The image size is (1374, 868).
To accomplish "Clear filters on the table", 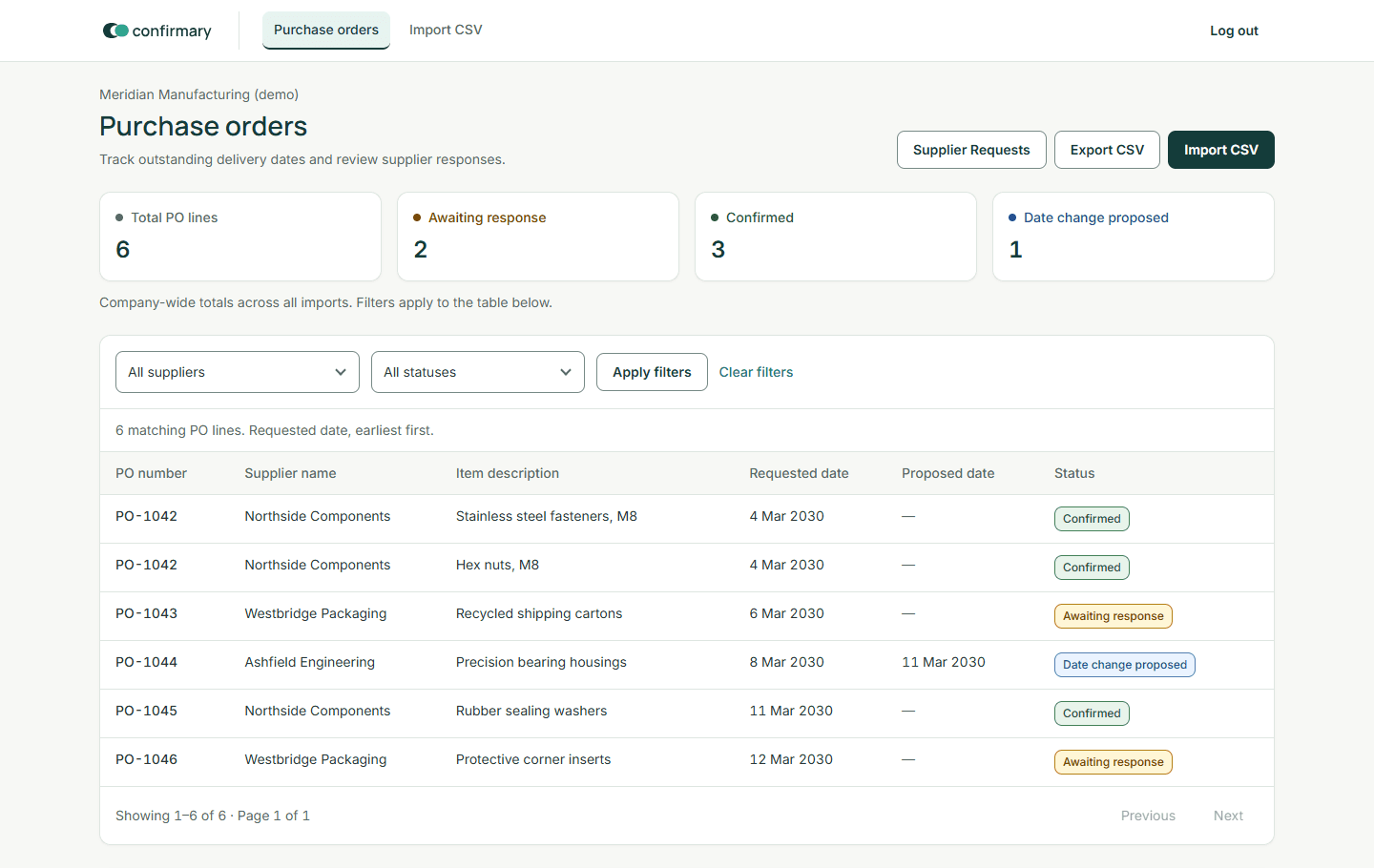I will 756,372.
